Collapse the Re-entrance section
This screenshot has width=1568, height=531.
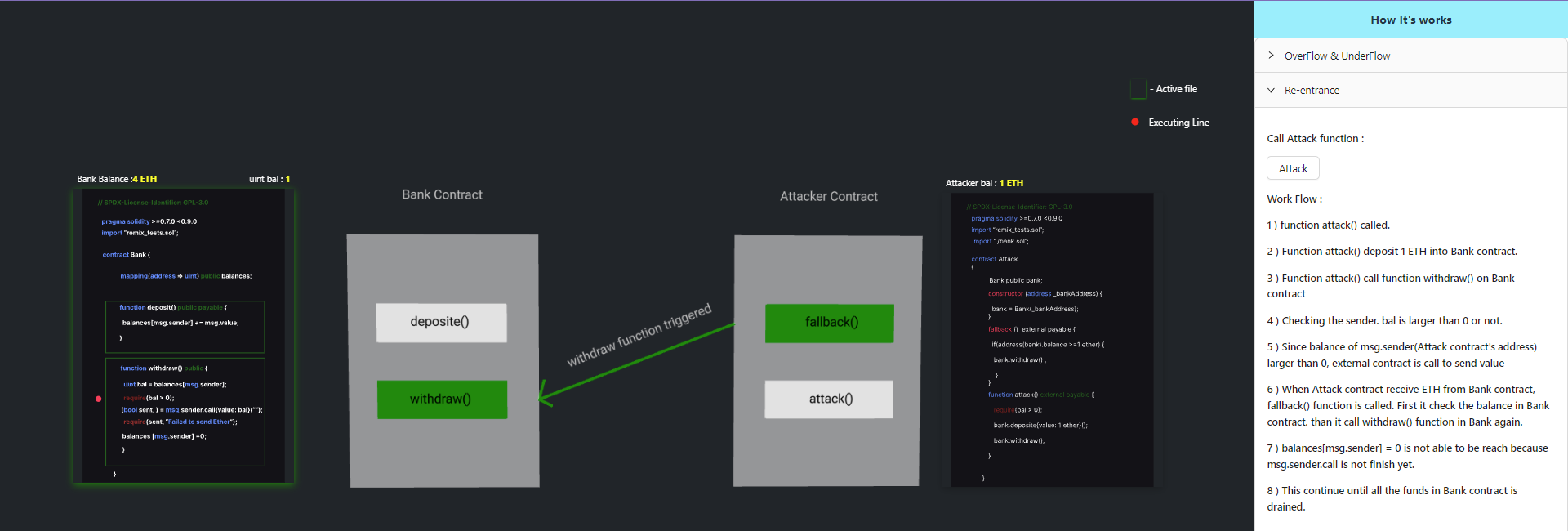[x=1312, y=90]
